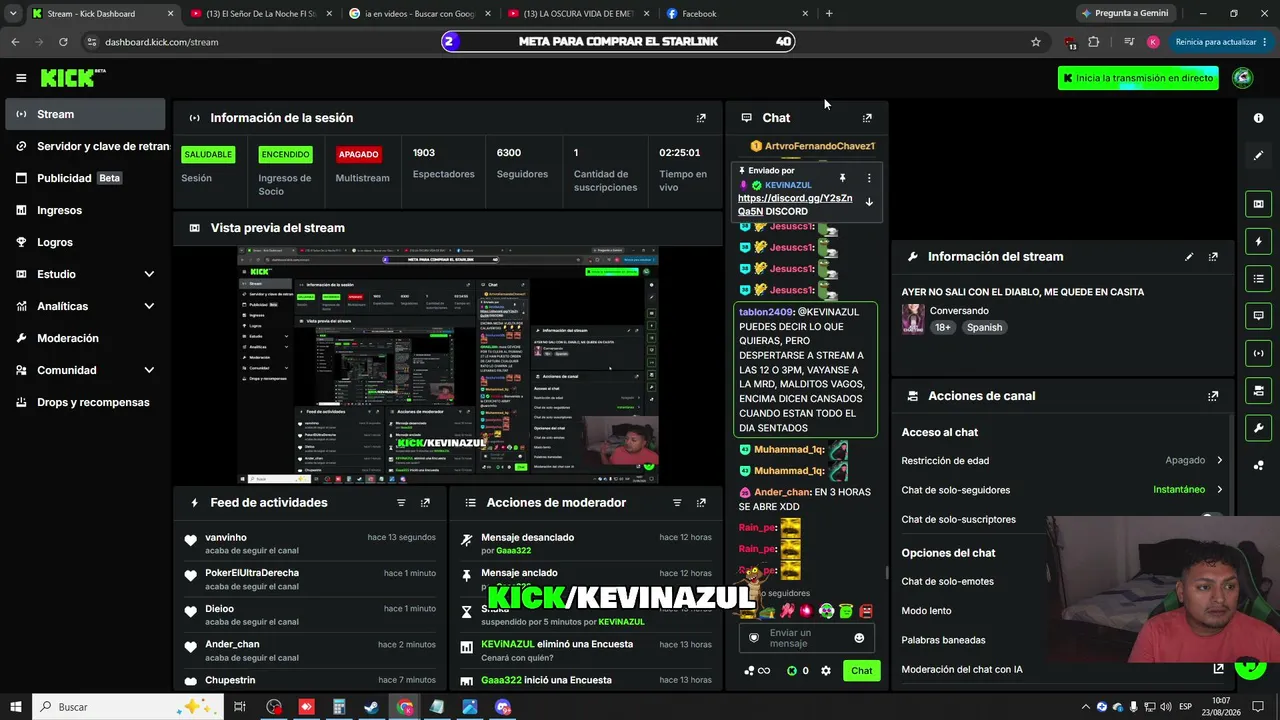Viewport: 1280px width, 720px height.
Task: Open chat settings gear icon
Action: point(826,671)
